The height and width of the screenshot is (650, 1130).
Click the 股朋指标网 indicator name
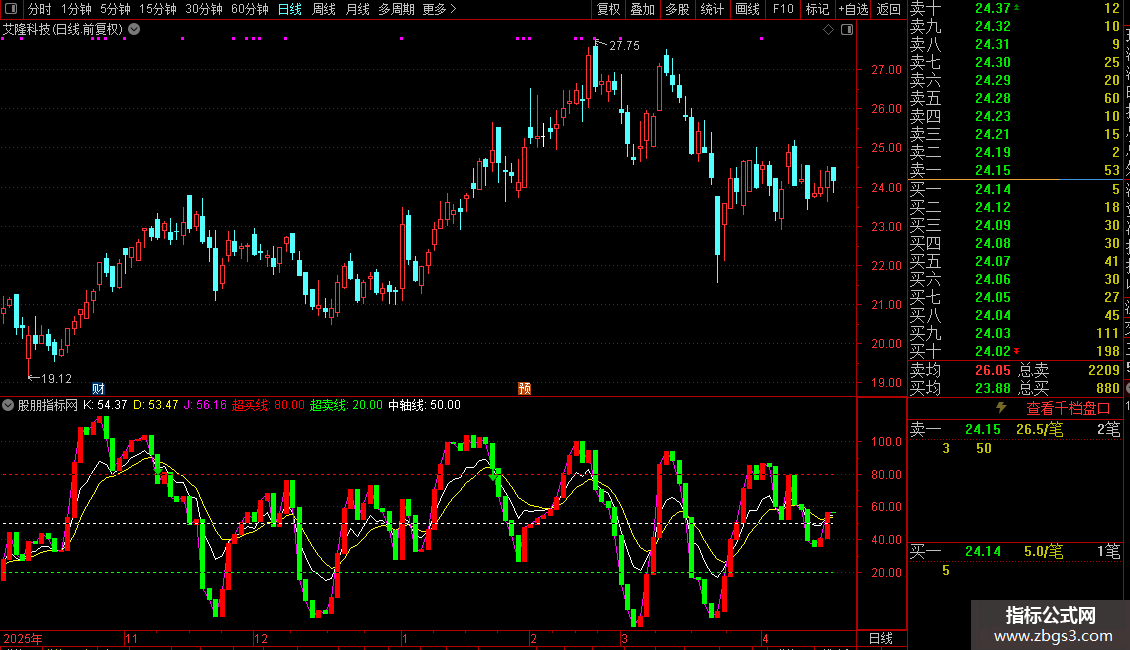pyautogui.click(x=48, y=405)
